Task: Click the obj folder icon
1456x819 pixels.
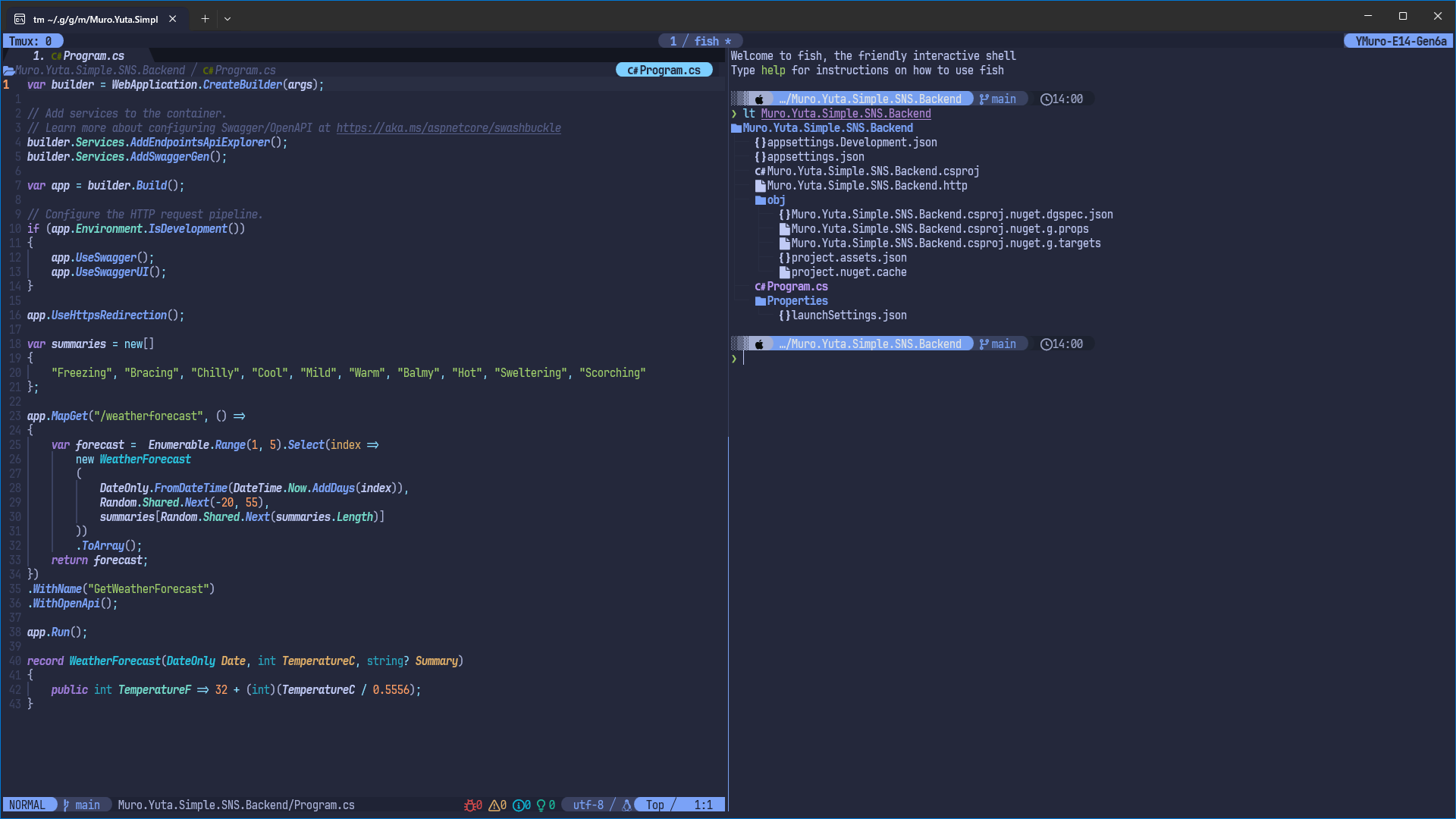Action: pyautogui.click(x=761, y=200)
